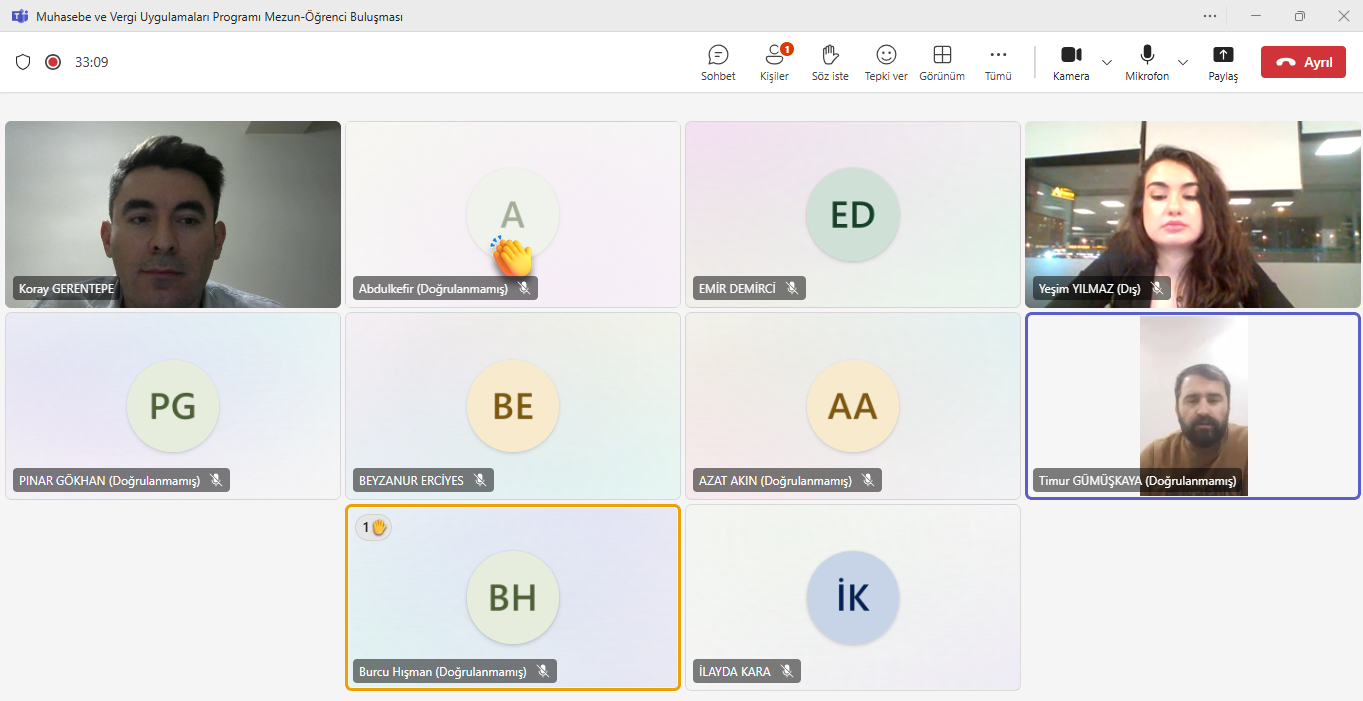Open title bar three-dots menu
1363x701 pixels.
click(x=1210, y=16)
